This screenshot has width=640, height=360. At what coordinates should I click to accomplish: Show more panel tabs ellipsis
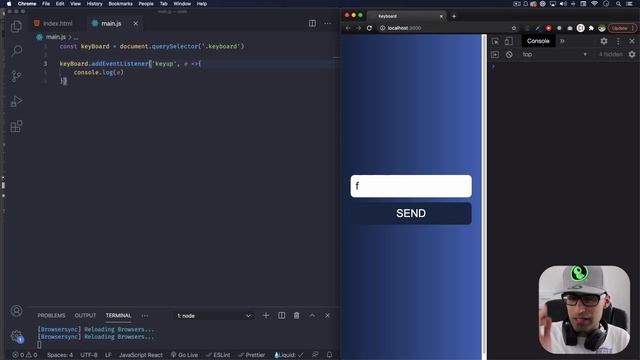145,316
